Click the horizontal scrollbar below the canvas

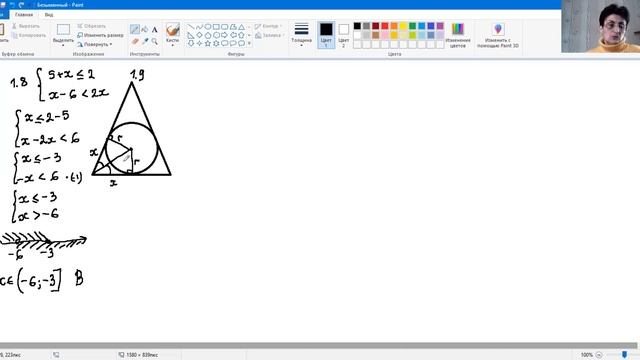click(x=318, y=345)
